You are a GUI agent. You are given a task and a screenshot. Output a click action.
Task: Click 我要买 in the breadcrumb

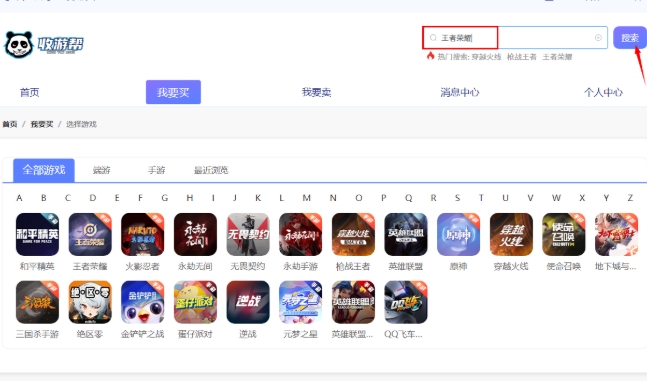tap(42, 124)
